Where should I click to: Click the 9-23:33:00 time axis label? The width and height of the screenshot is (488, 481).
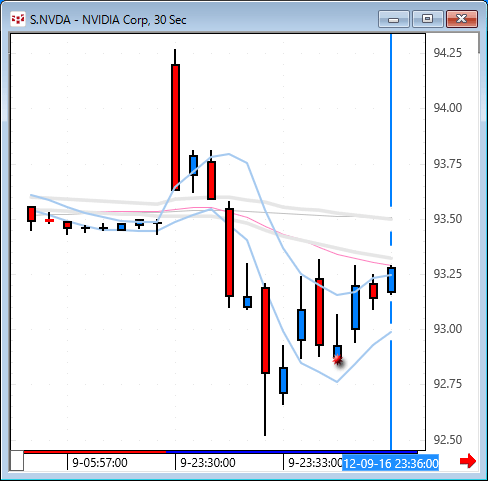(315, 463)
